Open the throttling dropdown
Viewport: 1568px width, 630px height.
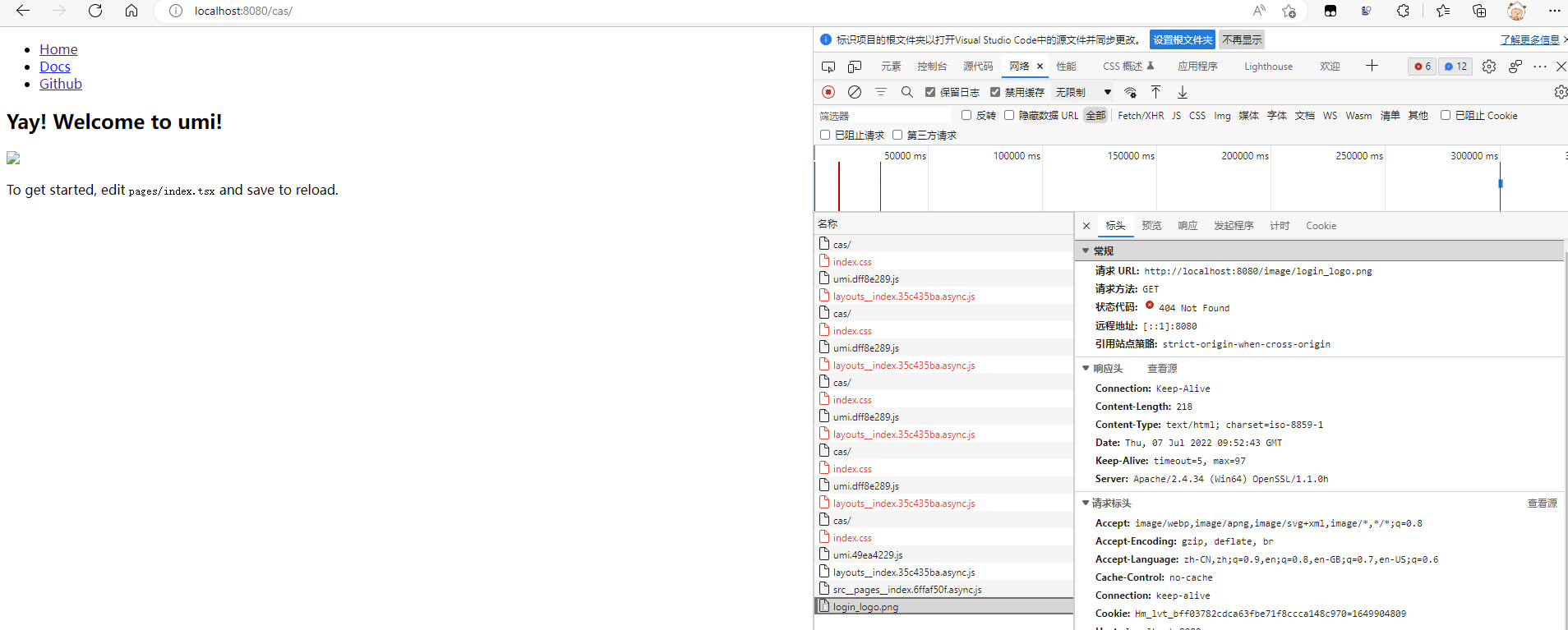pos(1084,92)
